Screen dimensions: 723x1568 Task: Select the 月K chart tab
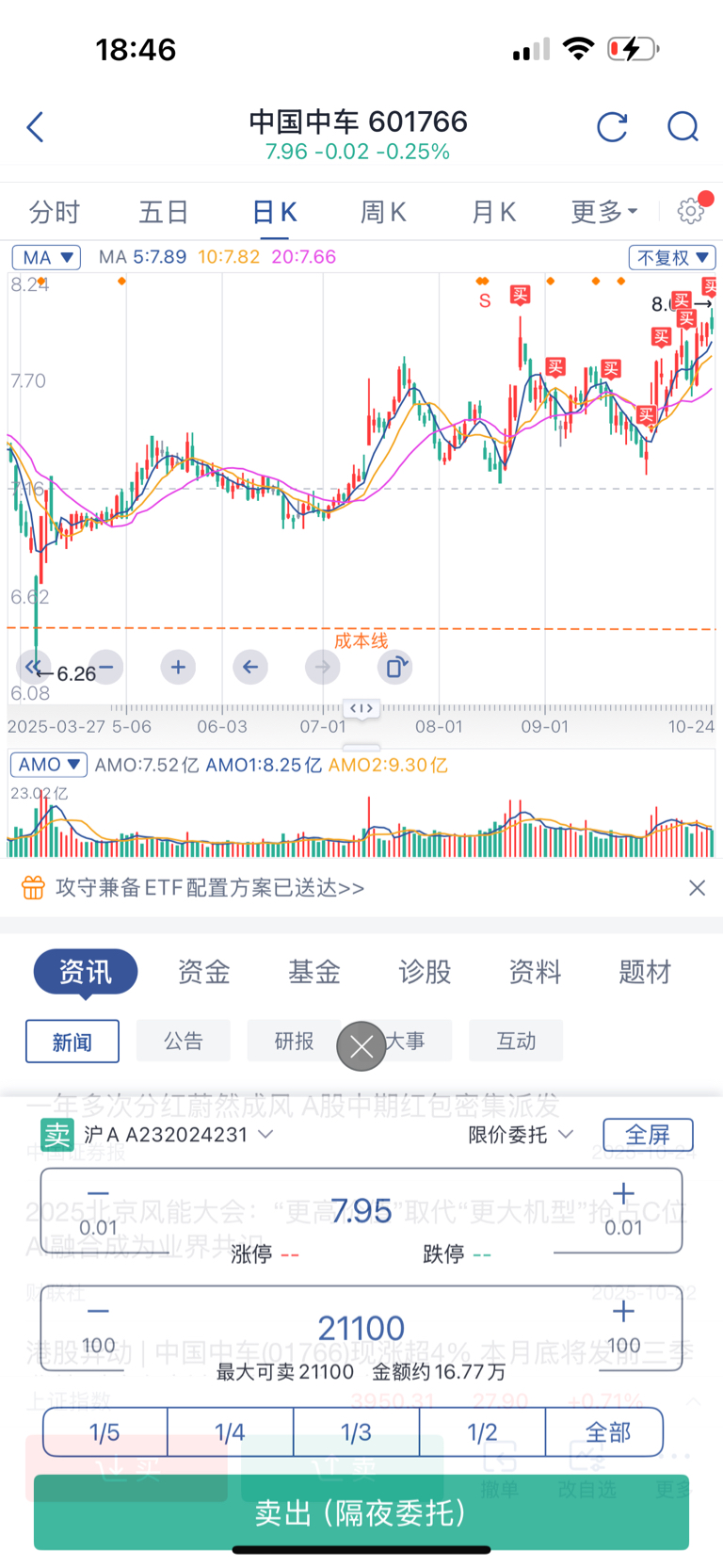coord(493,212)
